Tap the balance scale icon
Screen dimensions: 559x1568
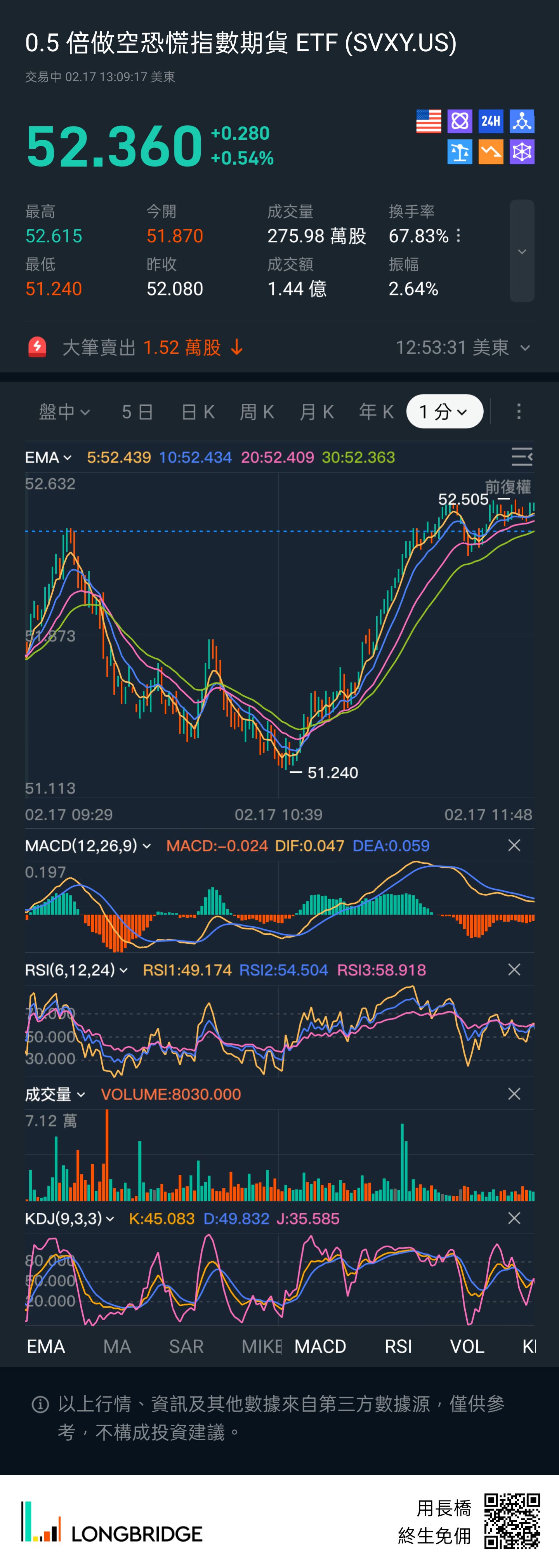pos(460,152)
